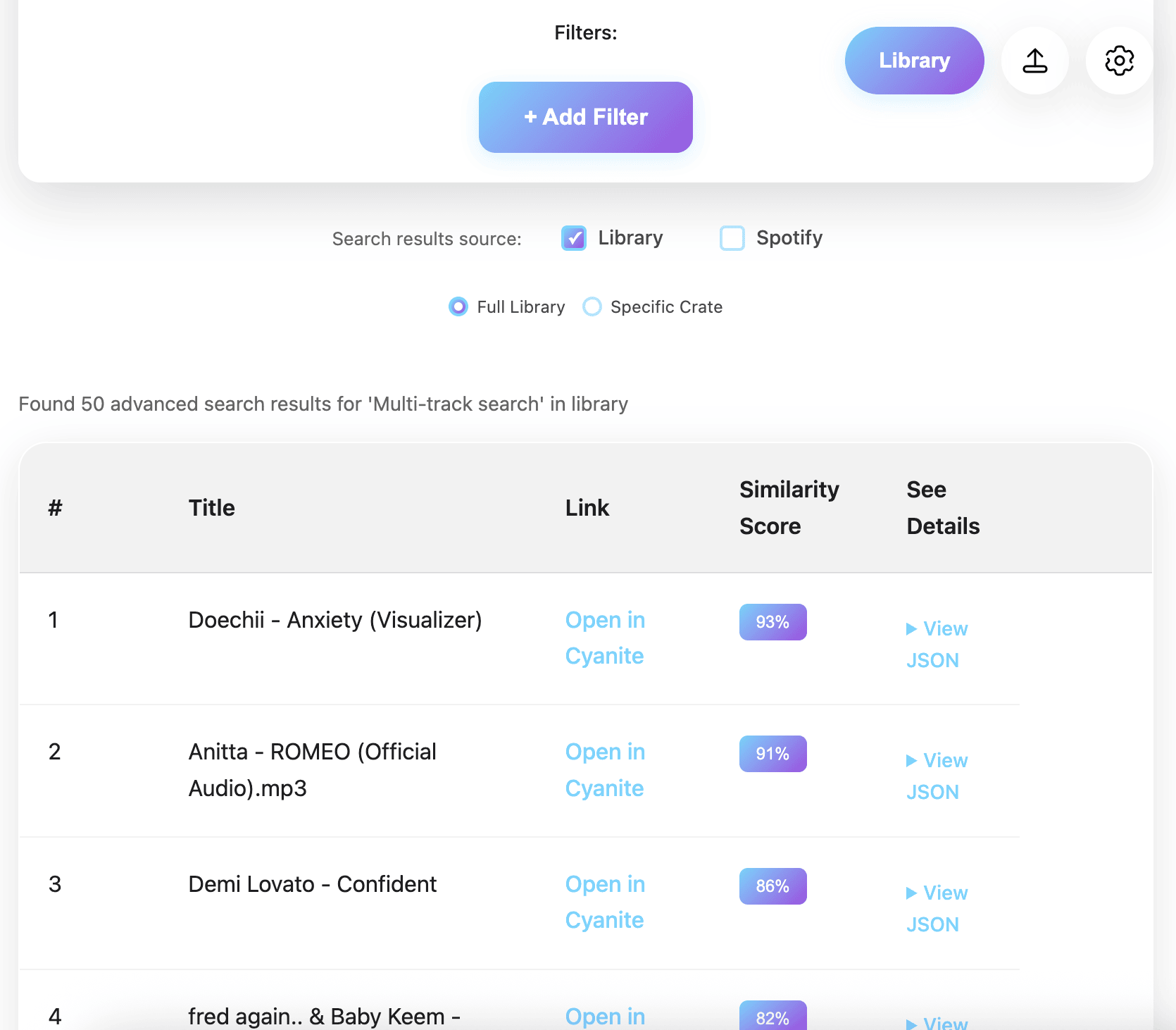
Task: Click the 93% similarity score badge
Action: pyautogui.click(x=772, y=622)
